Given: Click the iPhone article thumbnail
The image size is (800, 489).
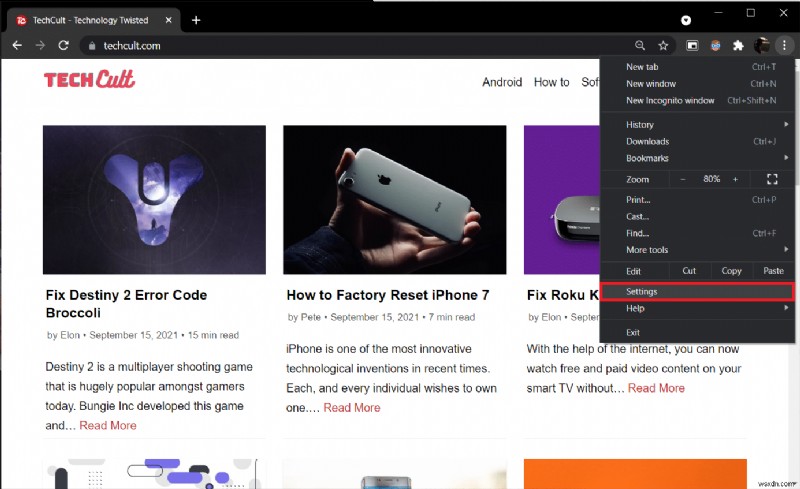Looking at the screenshot, I should [395, 200].
